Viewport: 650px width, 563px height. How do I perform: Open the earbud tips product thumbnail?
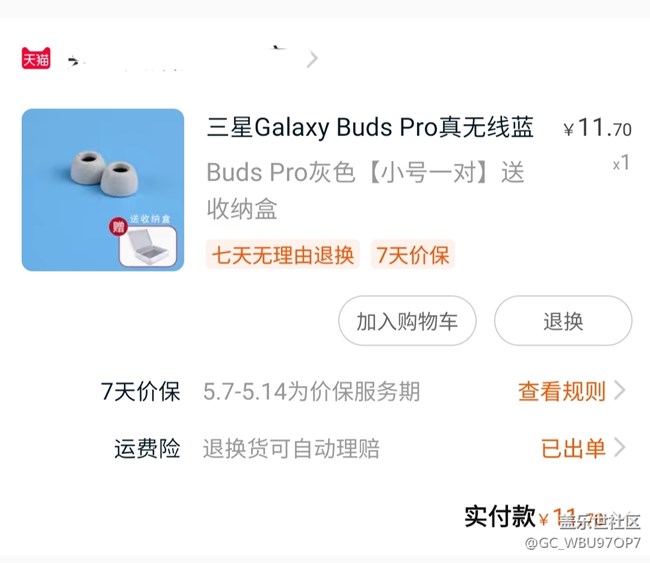tap(103, 190)
